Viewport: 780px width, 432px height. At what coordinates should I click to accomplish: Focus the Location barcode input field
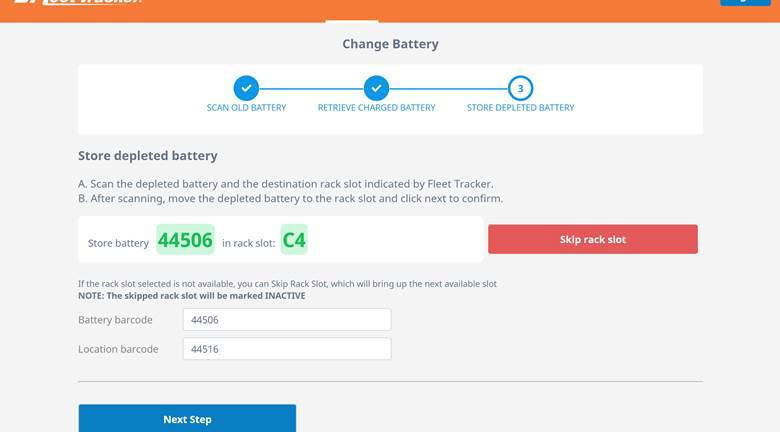pos(287,349)
